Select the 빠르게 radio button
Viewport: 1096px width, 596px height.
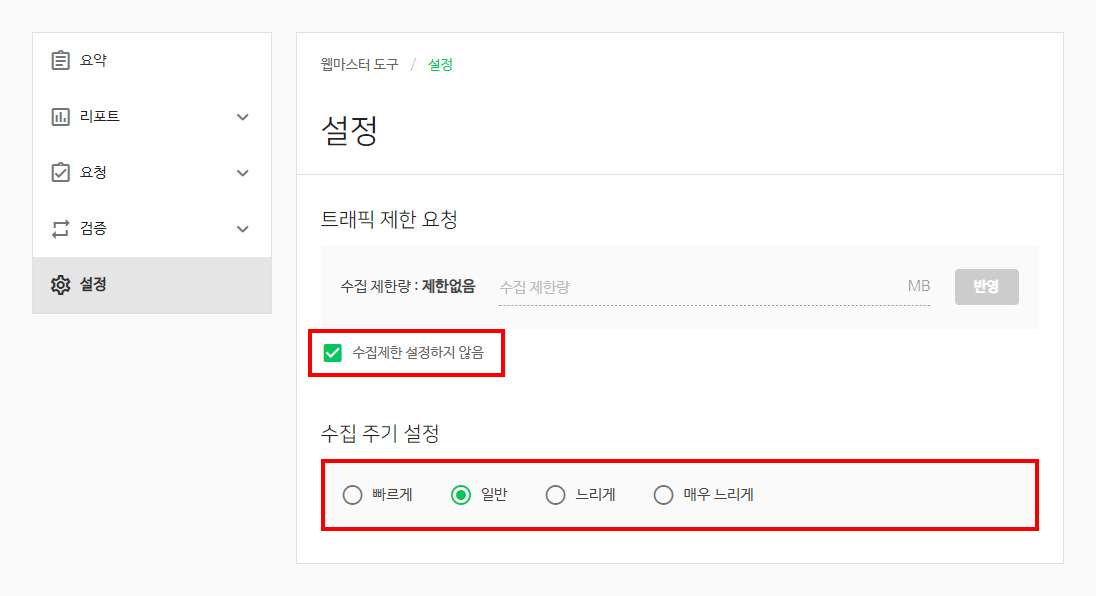(352, 495)
